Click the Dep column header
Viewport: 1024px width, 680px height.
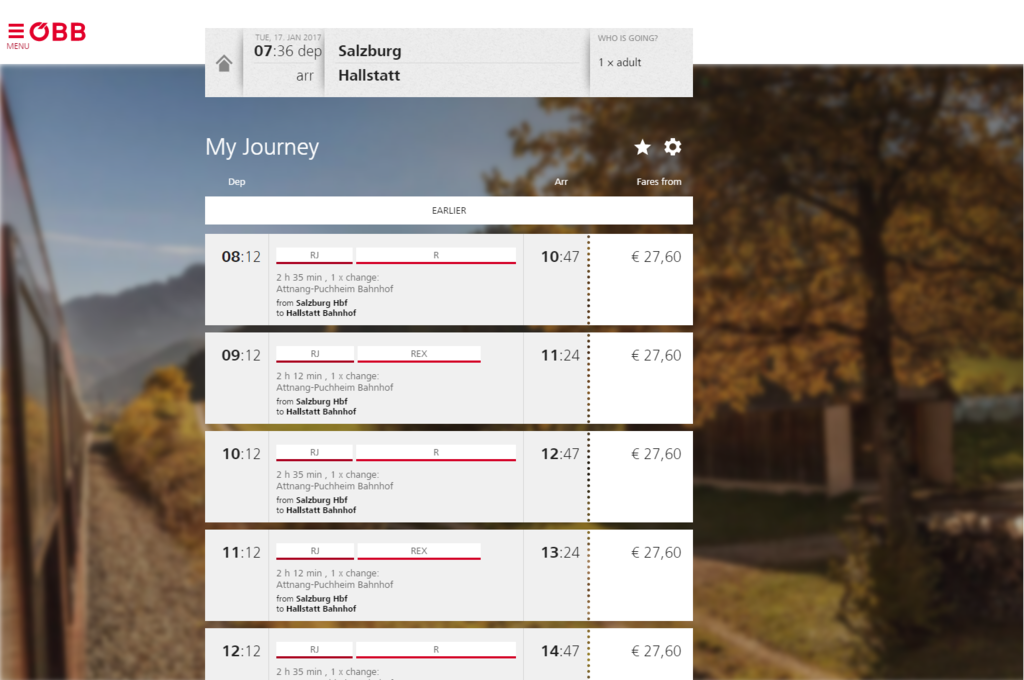236,182
